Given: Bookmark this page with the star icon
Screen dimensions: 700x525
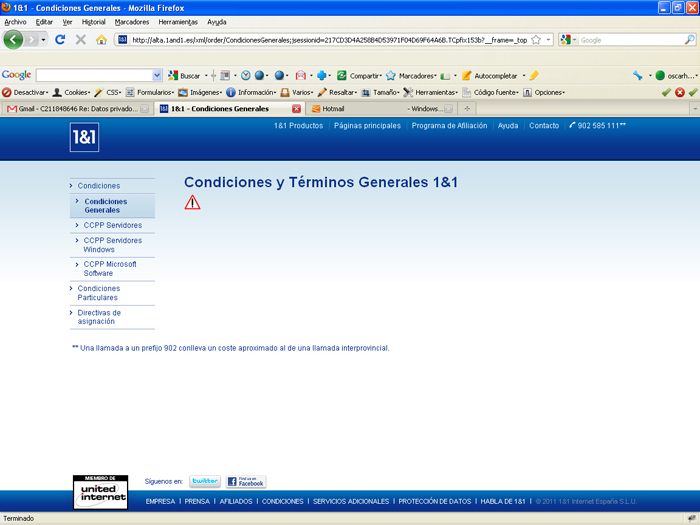Looking at the screenshot, I should point(536,40).
